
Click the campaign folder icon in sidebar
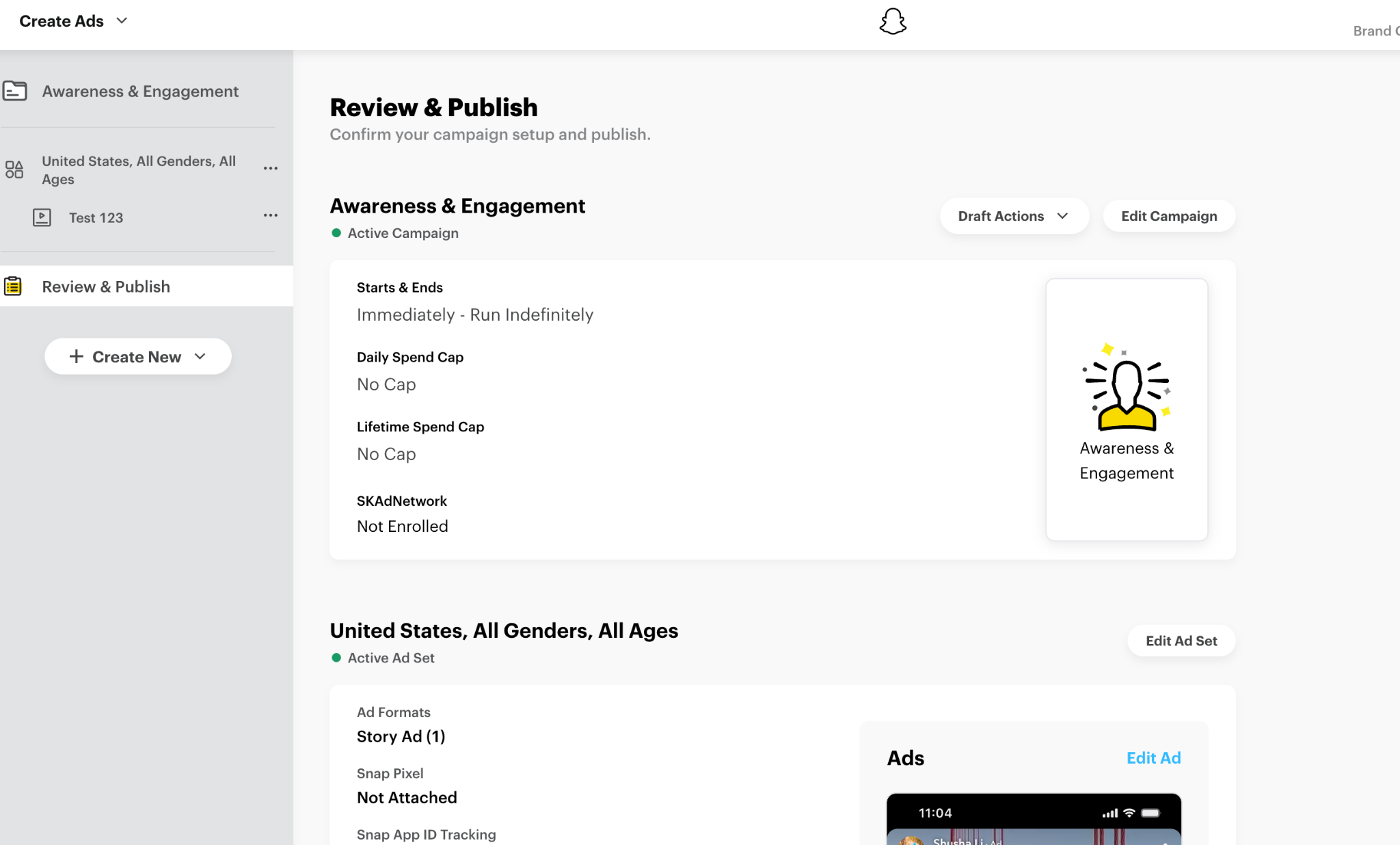pos(14,91)
